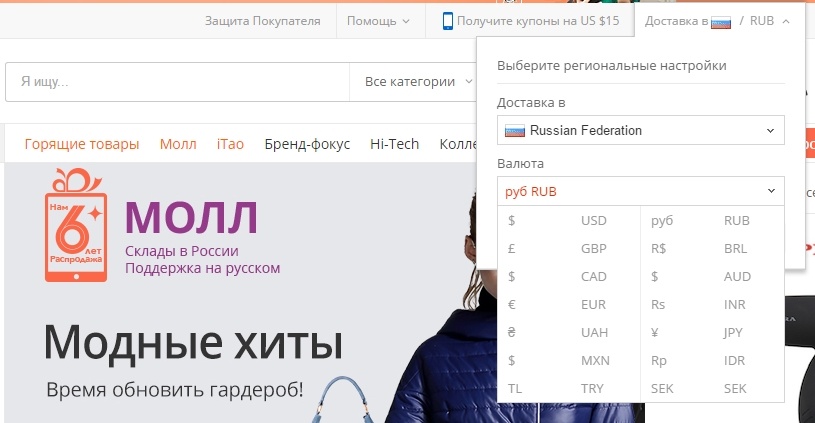
Task: Open the Бренд-фокус tab
Action: 307,144
